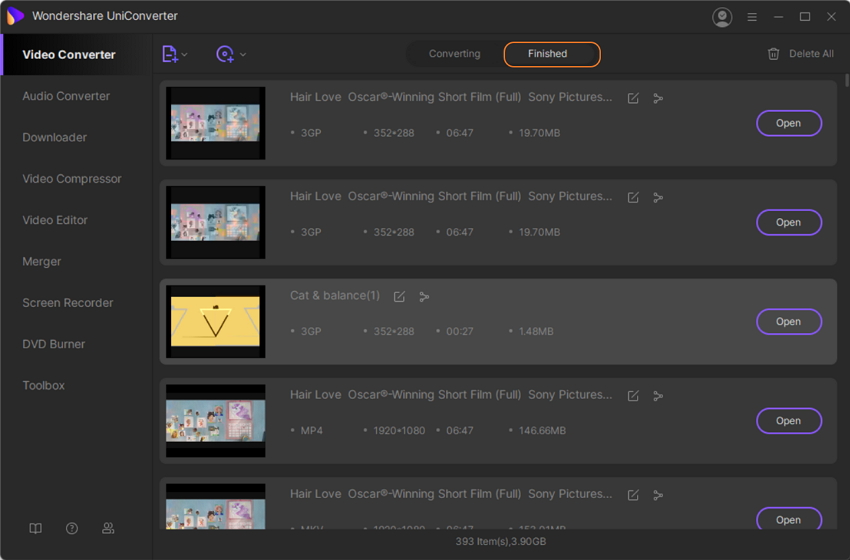Click the Wondershare UniConverter logo icon

(x=15, y=16)
